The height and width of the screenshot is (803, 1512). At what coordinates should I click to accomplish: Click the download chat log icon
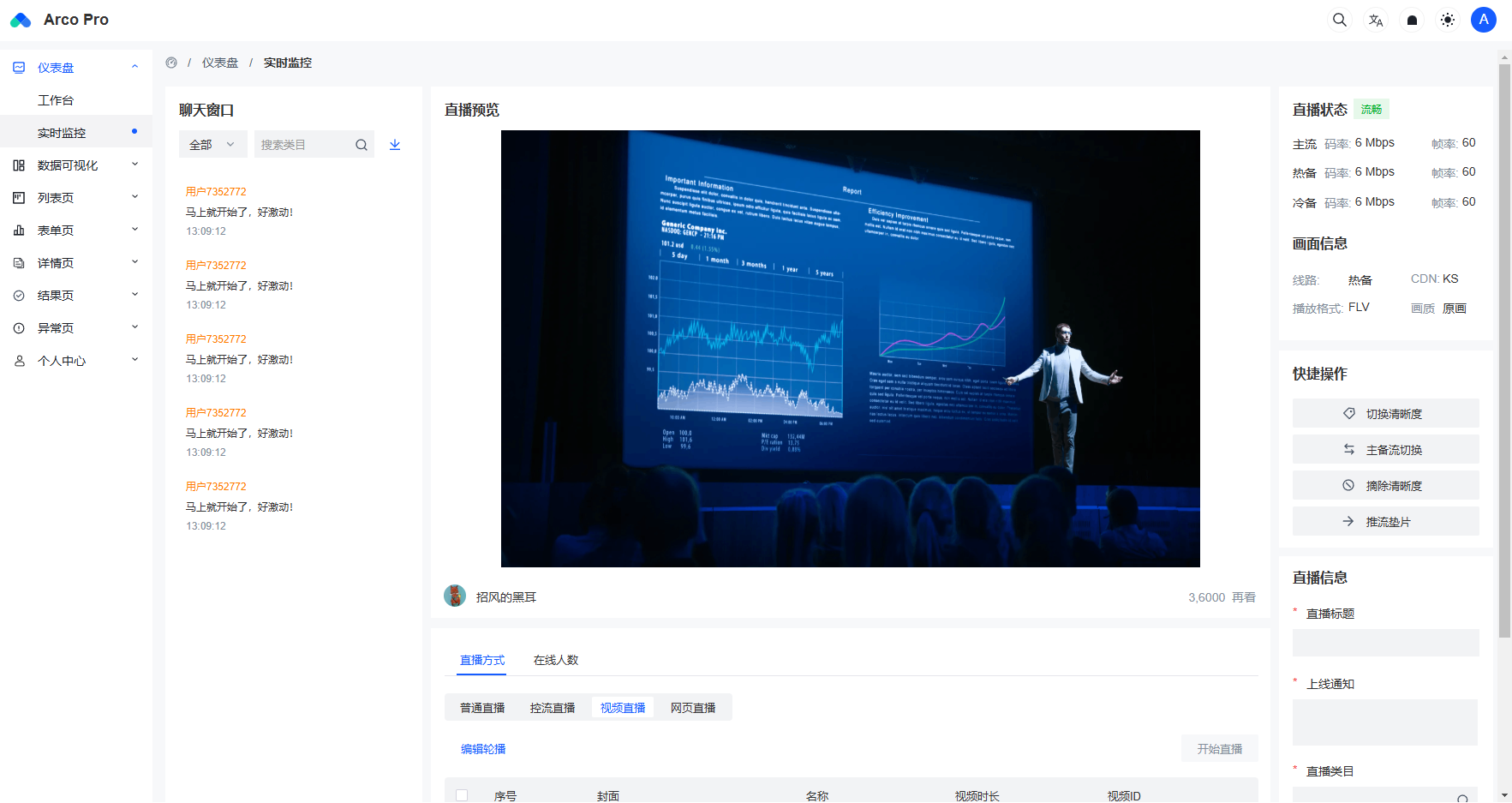pos(395,145)
